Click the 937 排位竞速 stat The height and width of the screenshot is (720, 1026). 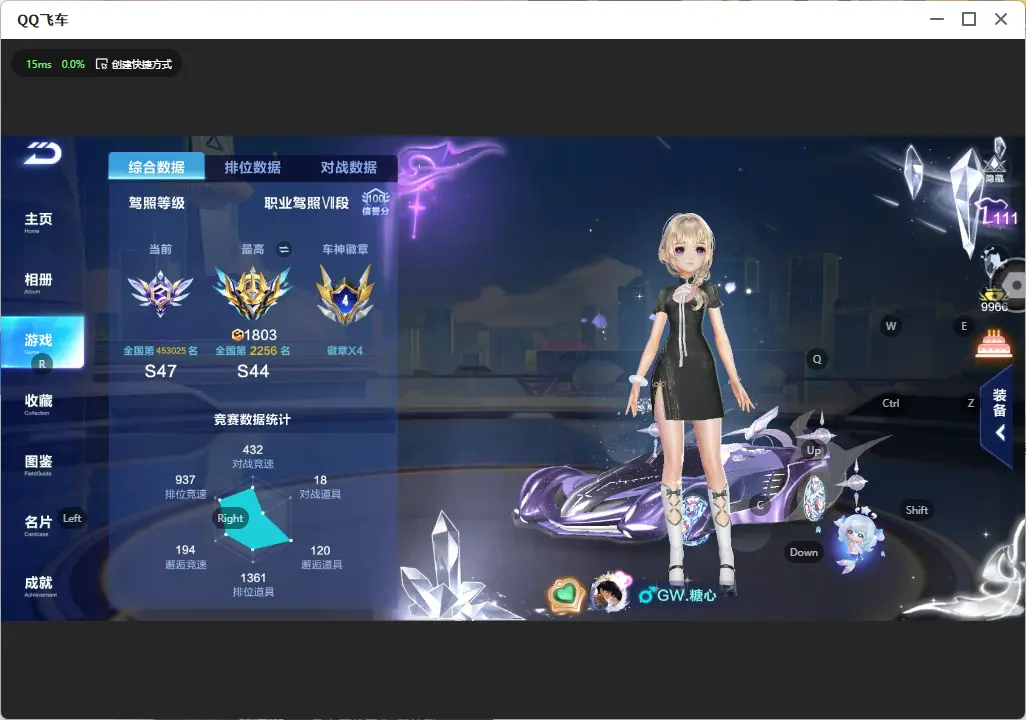click(185, 486)
